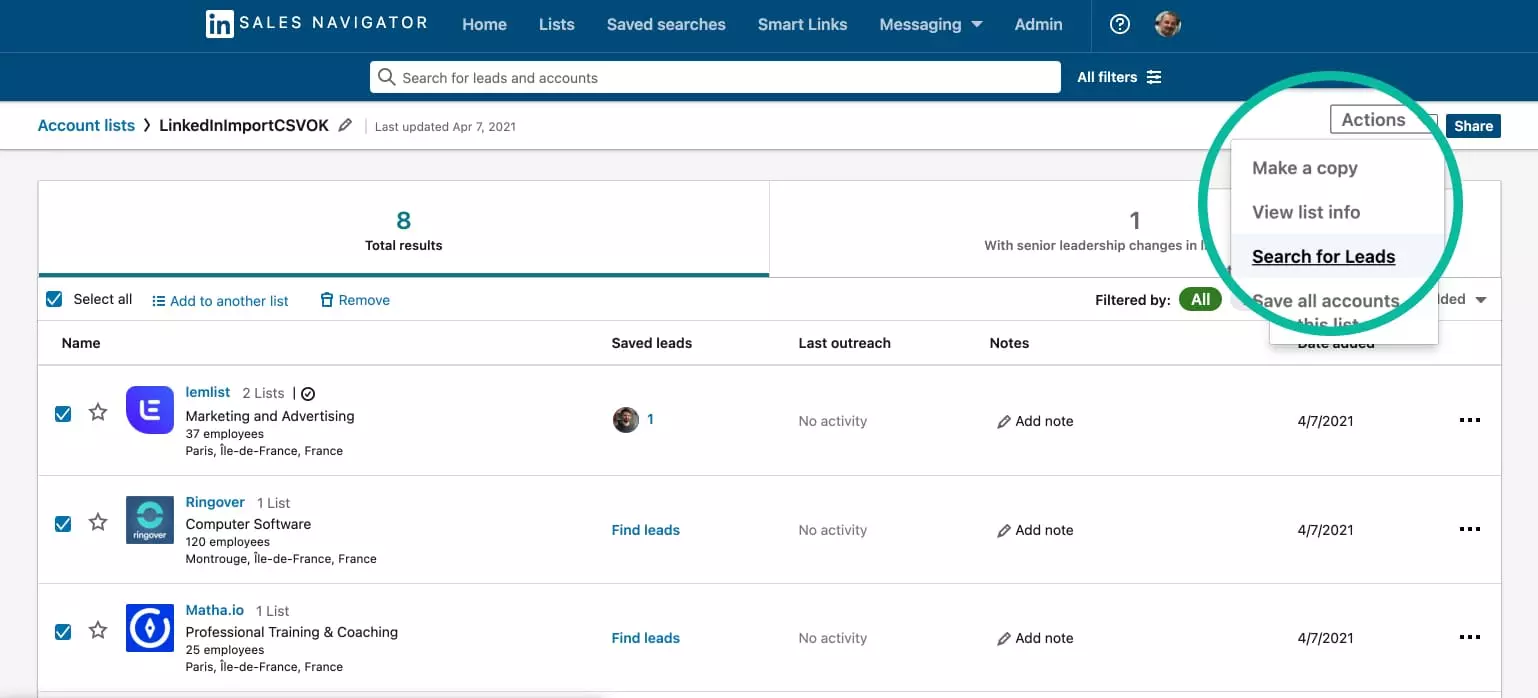The width and height of the screenshot is (1538, 698).
Task: Click the pencil icon in lemlist notes
Action: coord(1004,422)
